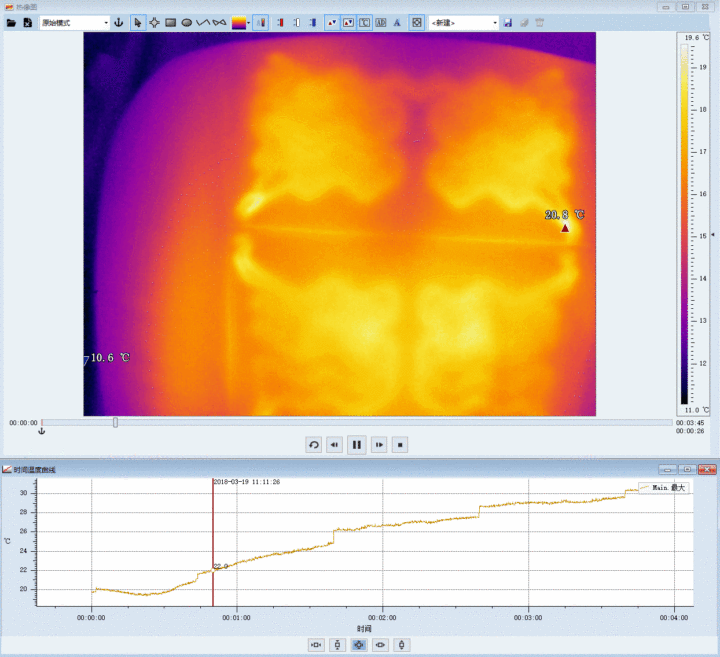Screen dimensions: 720x657
Task: Select the rectangle area tool
Action: pos(170,22)
